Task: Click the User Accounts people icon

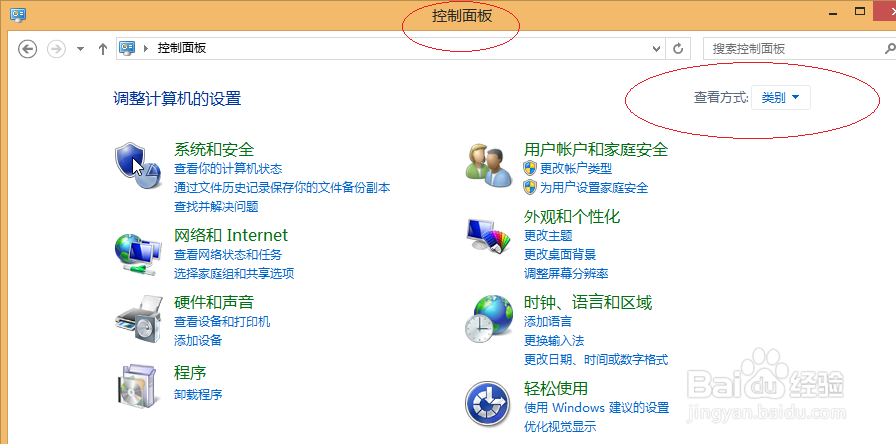Action: [490, 166]
